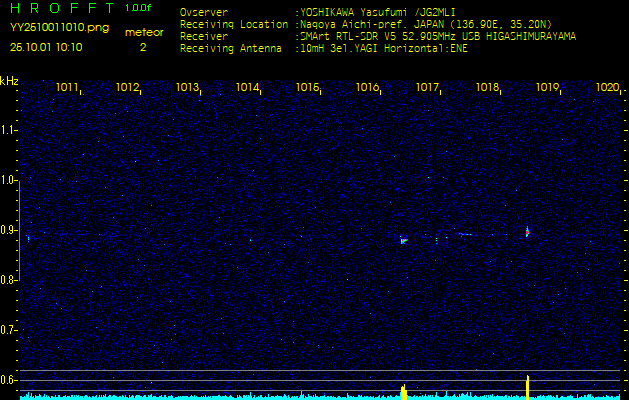Image resolution: width=629 pixels, height=400 pixels.
Task: Click the Receiver SMArt RTL-SDR V5 line
Action: (x=435, y=35)
